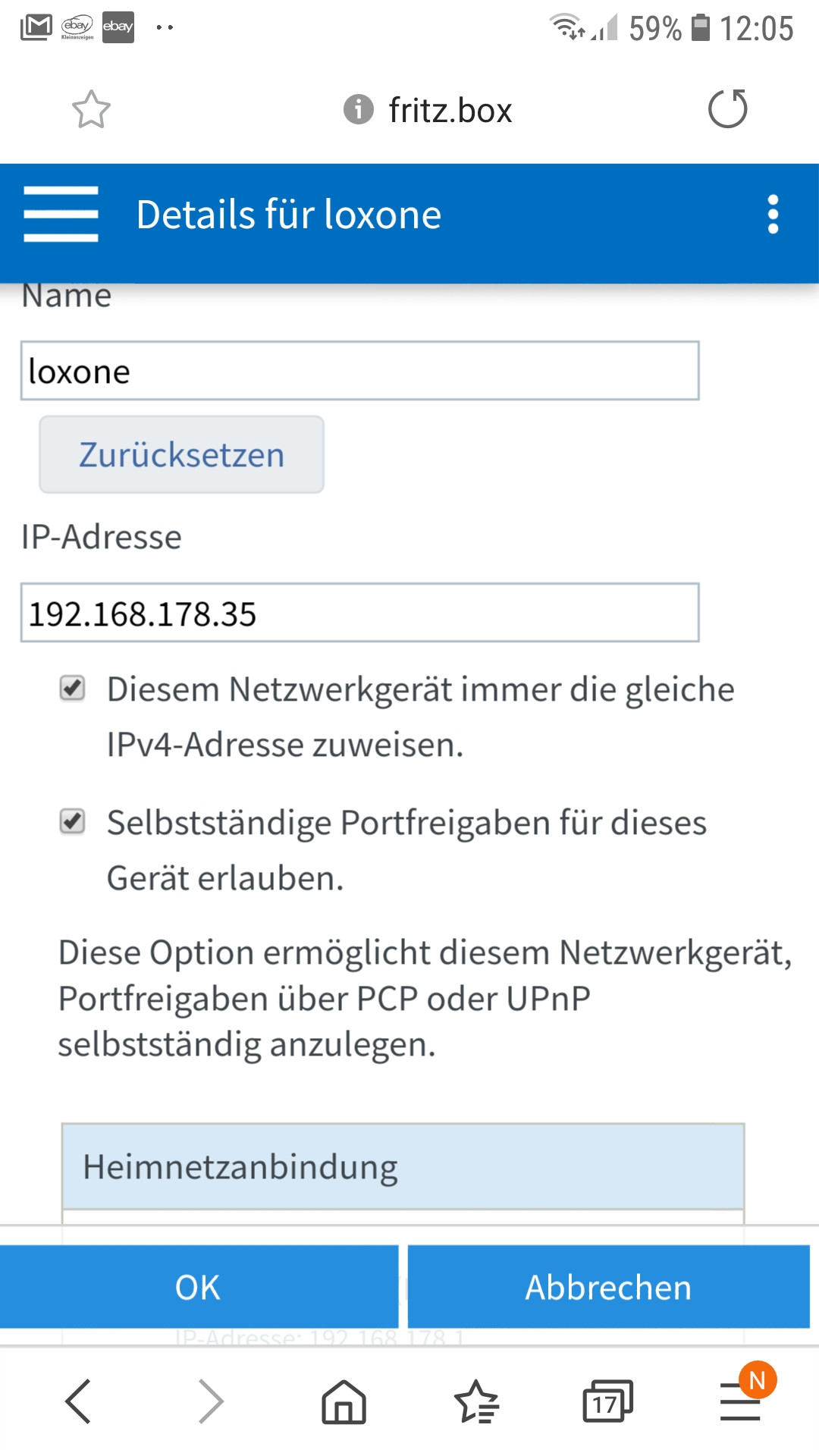Show site info for fritz.box
The height and width of the screenshot is (1456, 819).
tap(359, 109)
